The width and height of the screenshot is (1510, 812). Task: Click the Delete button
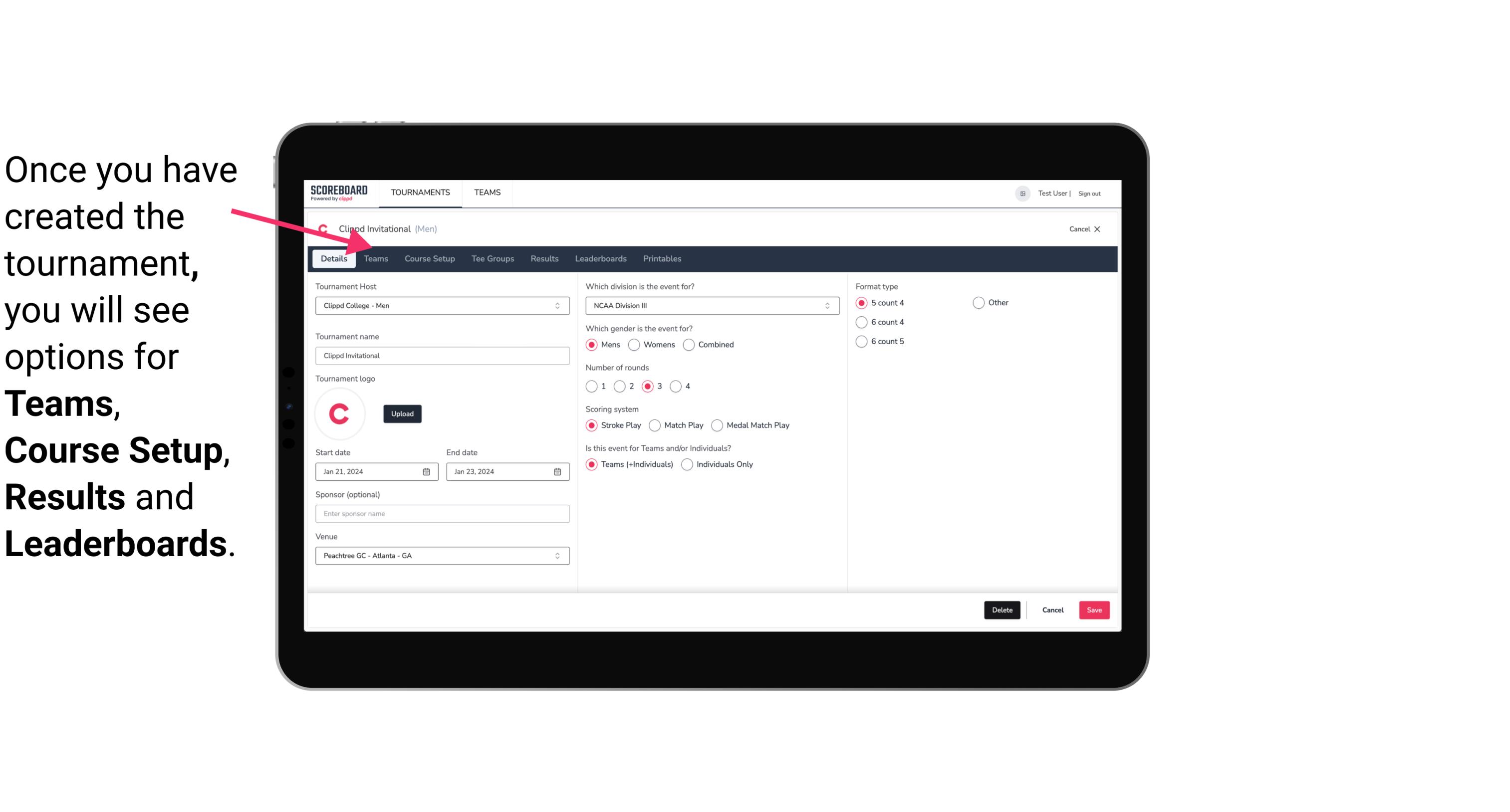[x=1002, y=610]
